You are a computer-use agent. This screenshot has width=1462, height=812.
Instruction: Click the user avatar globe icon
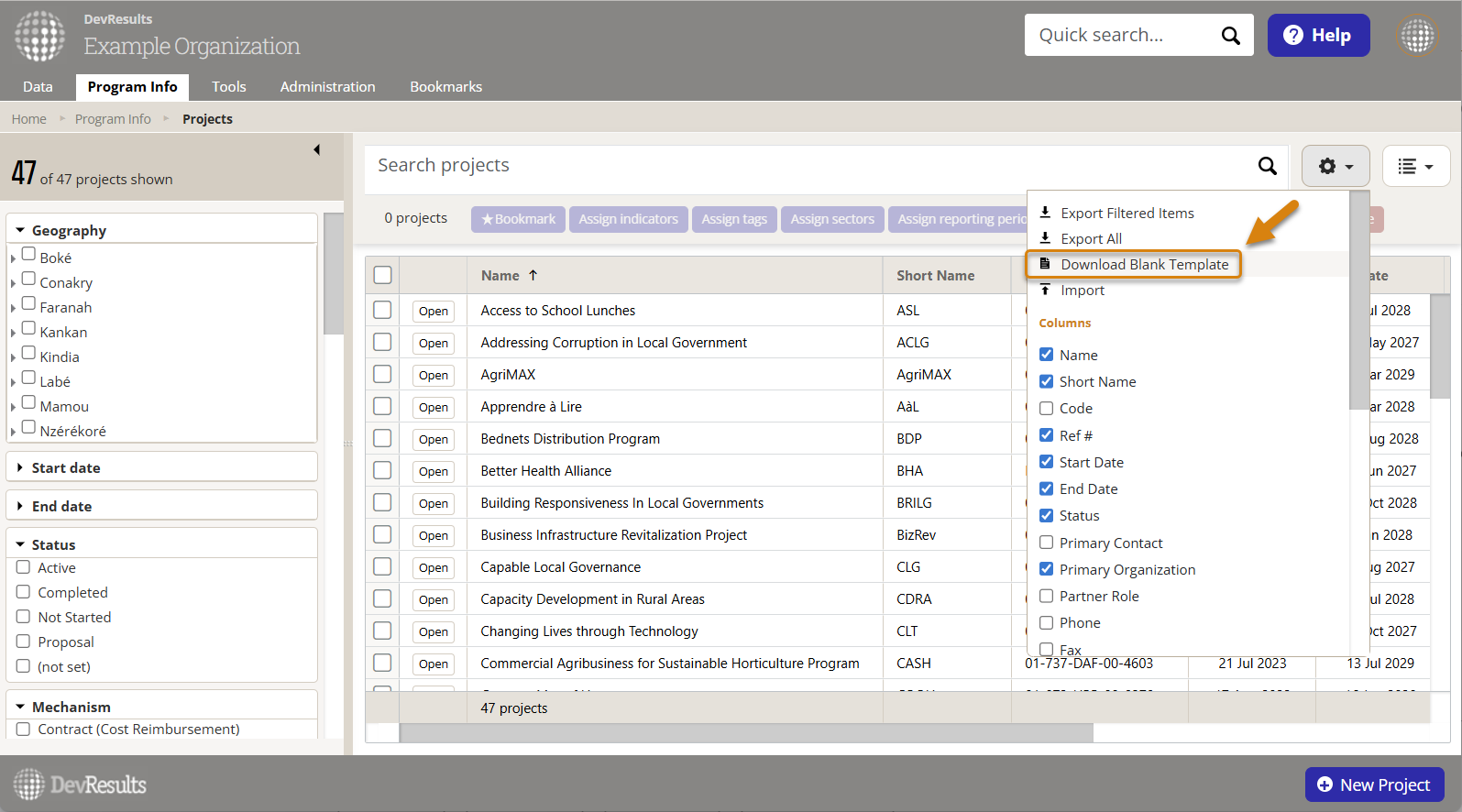(1417, 36)
